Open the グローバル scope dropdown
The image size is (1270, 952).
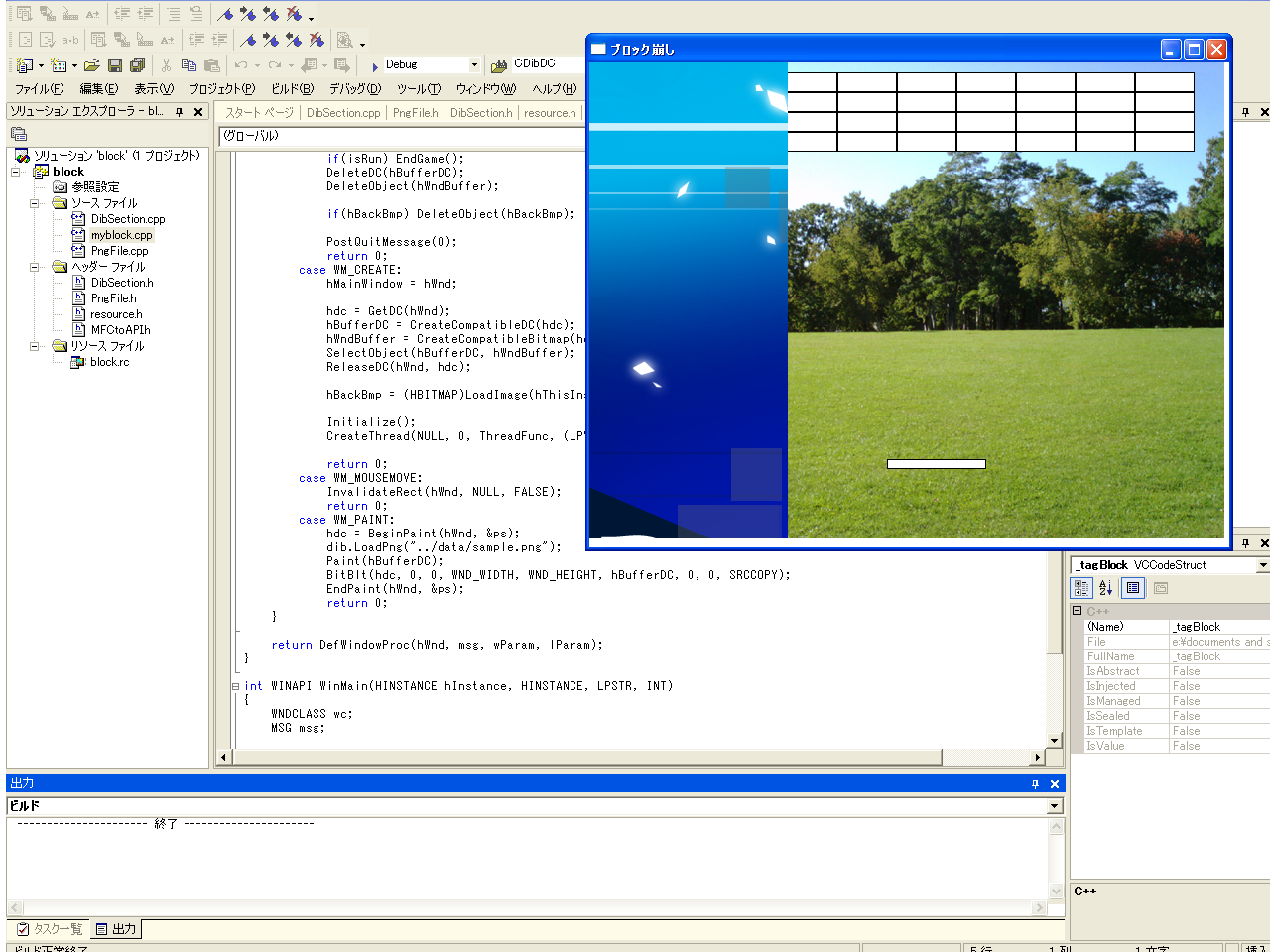tap(401, 136)
